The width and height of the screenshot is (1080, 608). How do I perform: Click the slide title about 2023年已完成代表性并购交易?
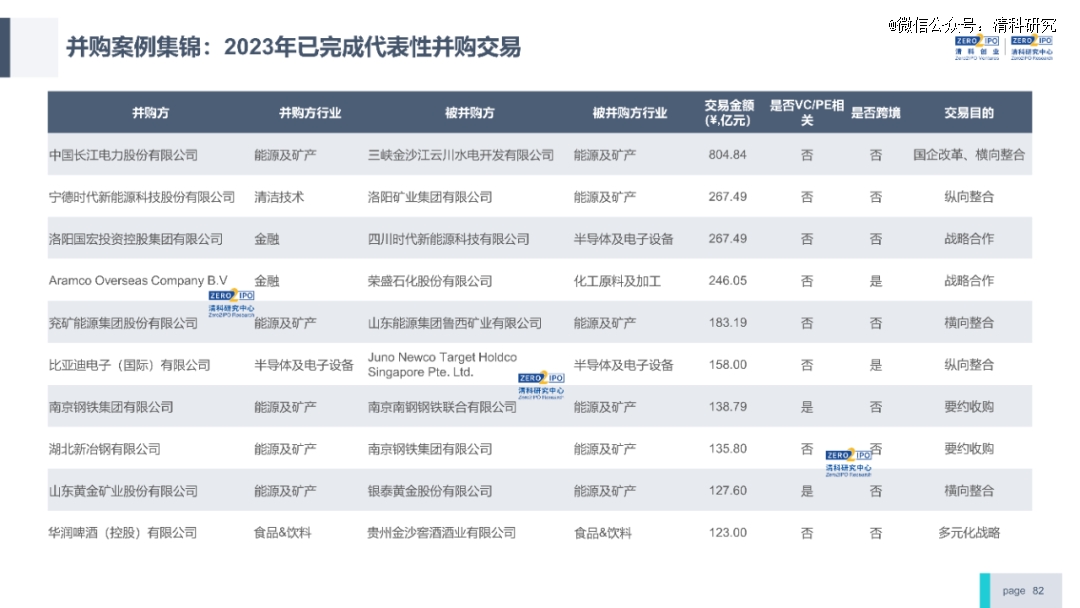(x=293, y=47)
